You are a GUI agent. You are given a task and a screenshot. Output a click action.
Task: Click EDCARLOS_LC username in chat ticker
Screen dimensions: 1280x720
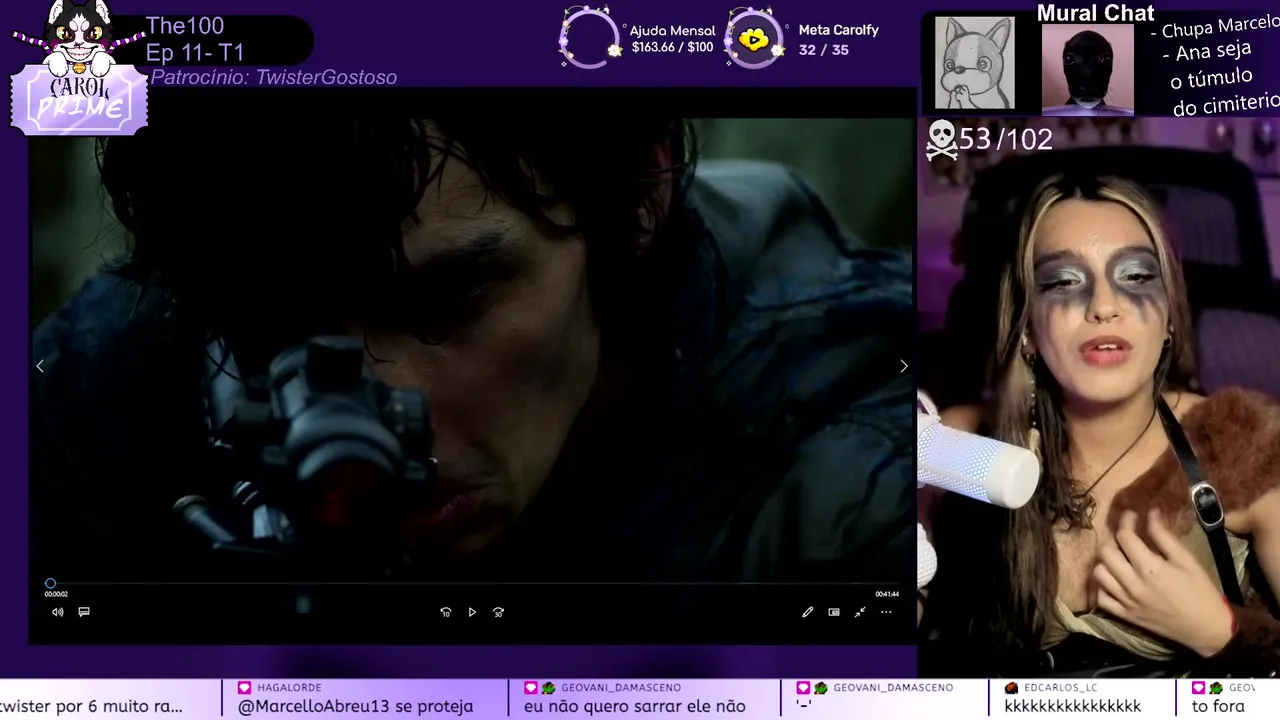[1059, 688]
